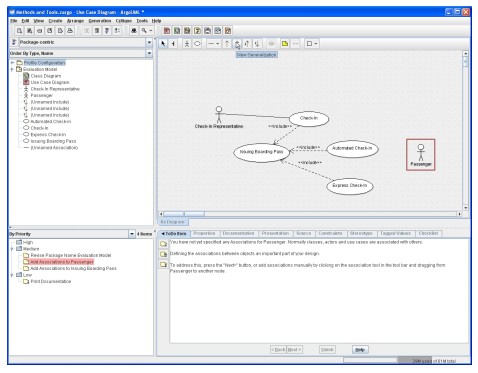Select Automated Check-In in the explorer tree
This screenshot has height=373, width=478.
[x=51, y=122]
